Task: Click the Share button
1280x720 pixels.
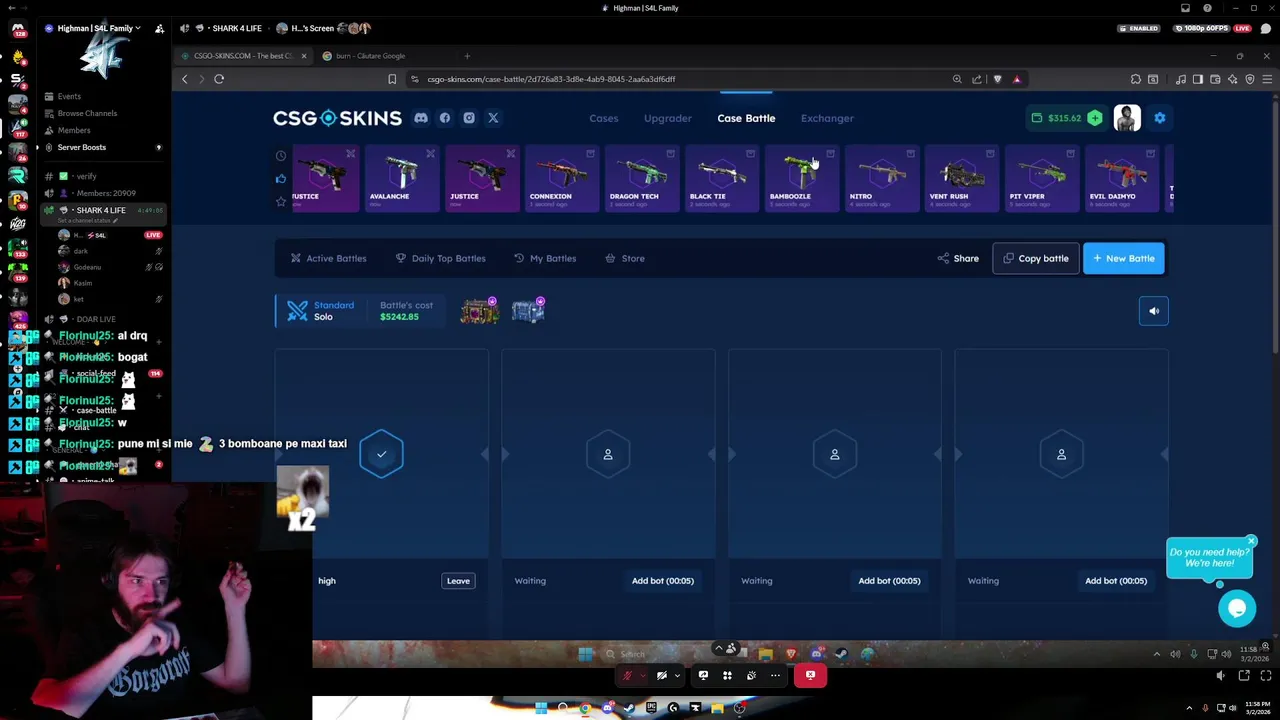Action: click(958, 258)
